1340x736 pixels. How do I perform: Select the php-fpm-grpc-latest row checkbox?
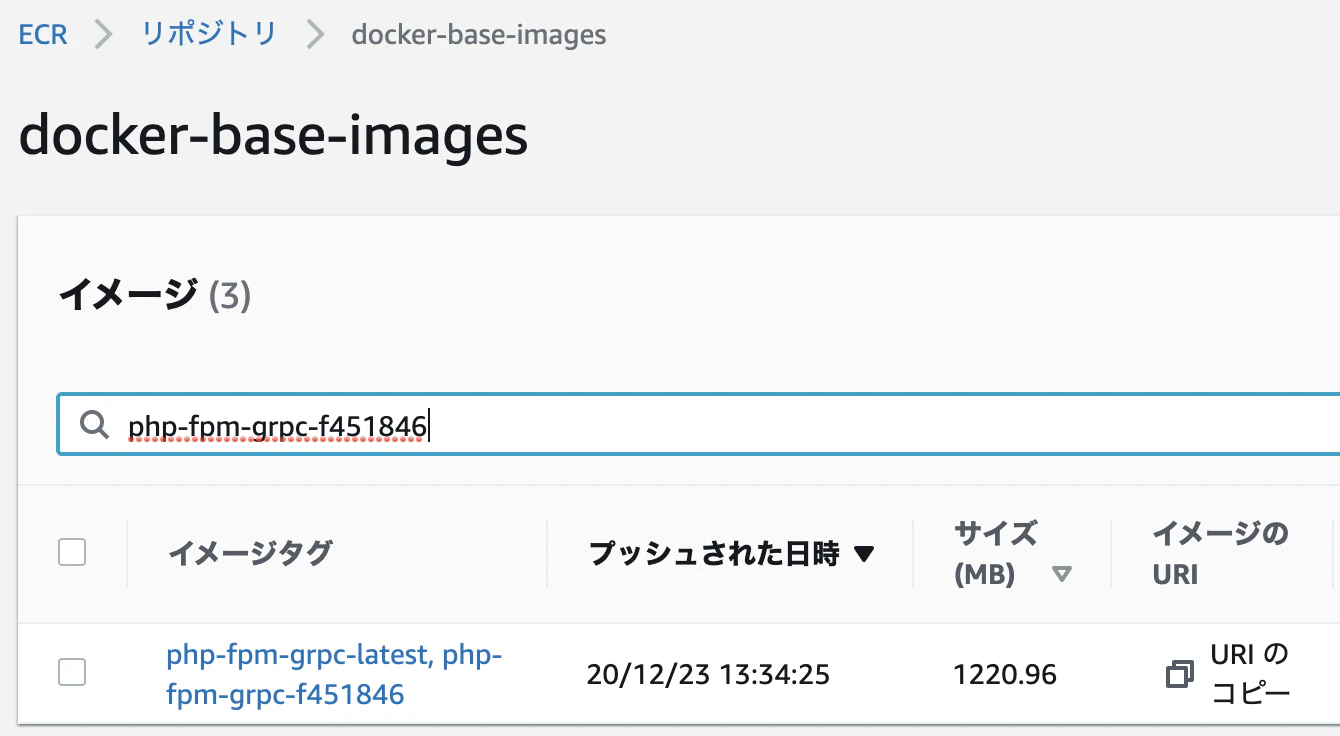click(72, 672)
